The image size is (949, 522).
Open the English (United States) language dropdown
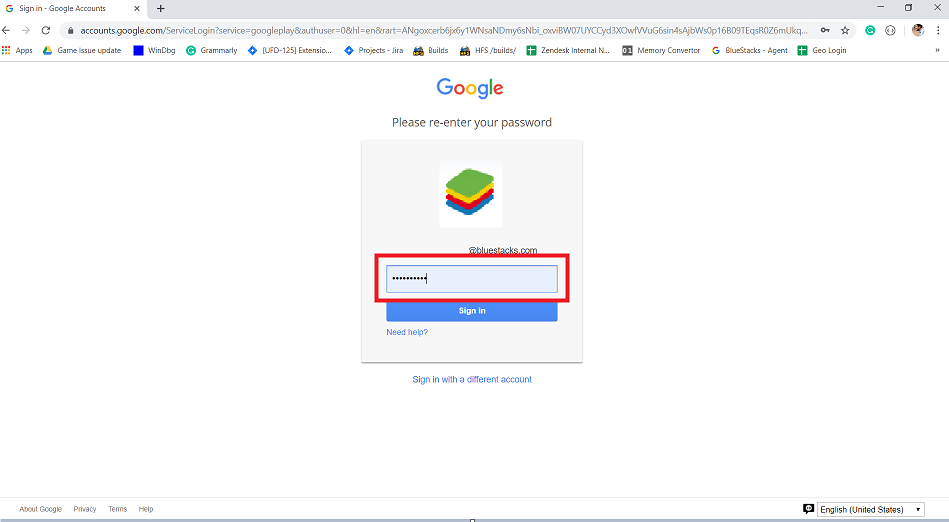pos(871,509)
